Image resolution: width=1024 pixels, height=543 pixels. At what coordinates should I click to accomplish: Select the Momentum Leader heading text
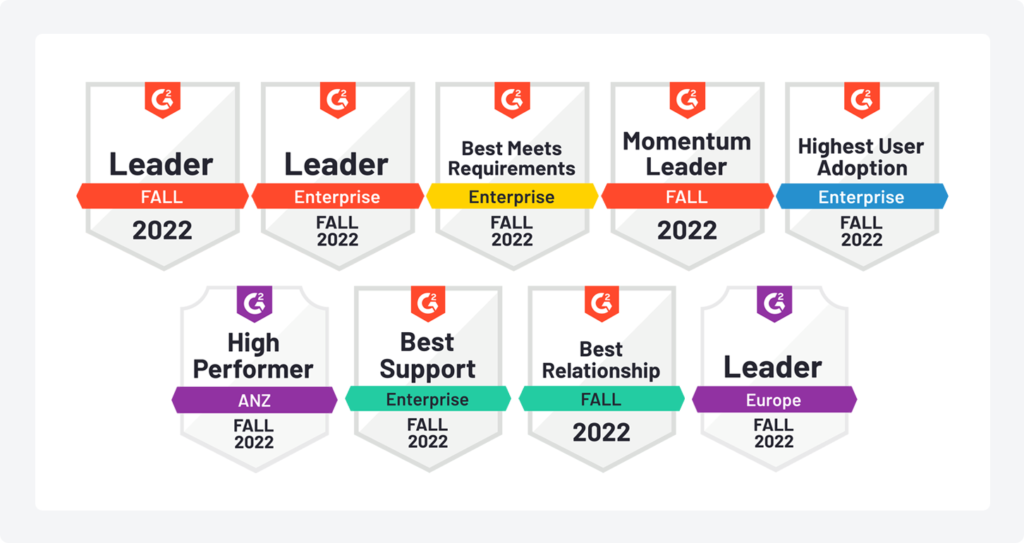pyautogui.click(x=687, y=154)
